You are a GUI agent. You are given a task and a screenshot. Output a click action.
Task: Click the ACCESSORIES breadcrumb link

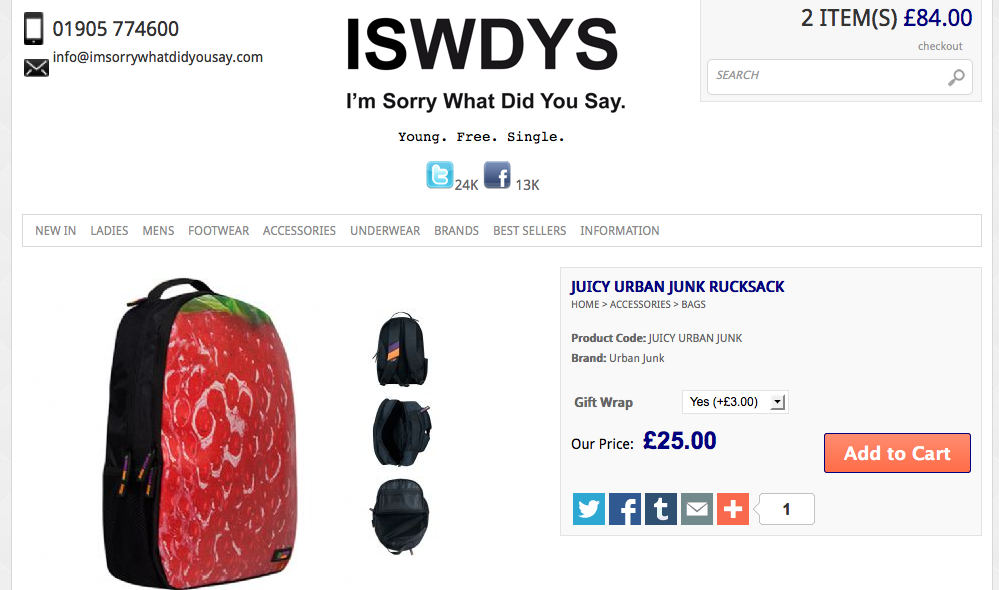point(640,305)
